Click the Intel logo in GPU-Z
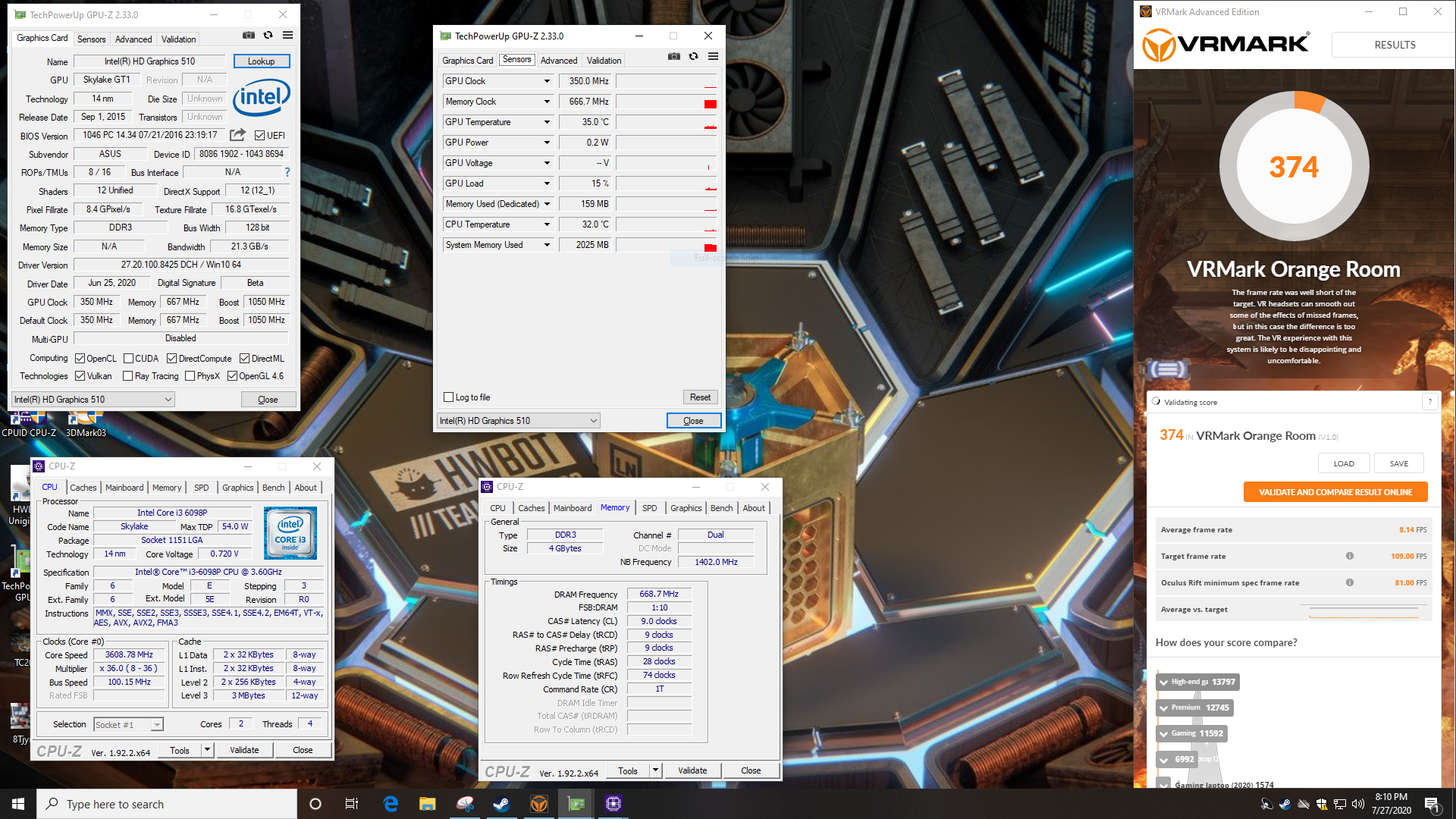This screenshot has width=1456, height=819. 262,97
